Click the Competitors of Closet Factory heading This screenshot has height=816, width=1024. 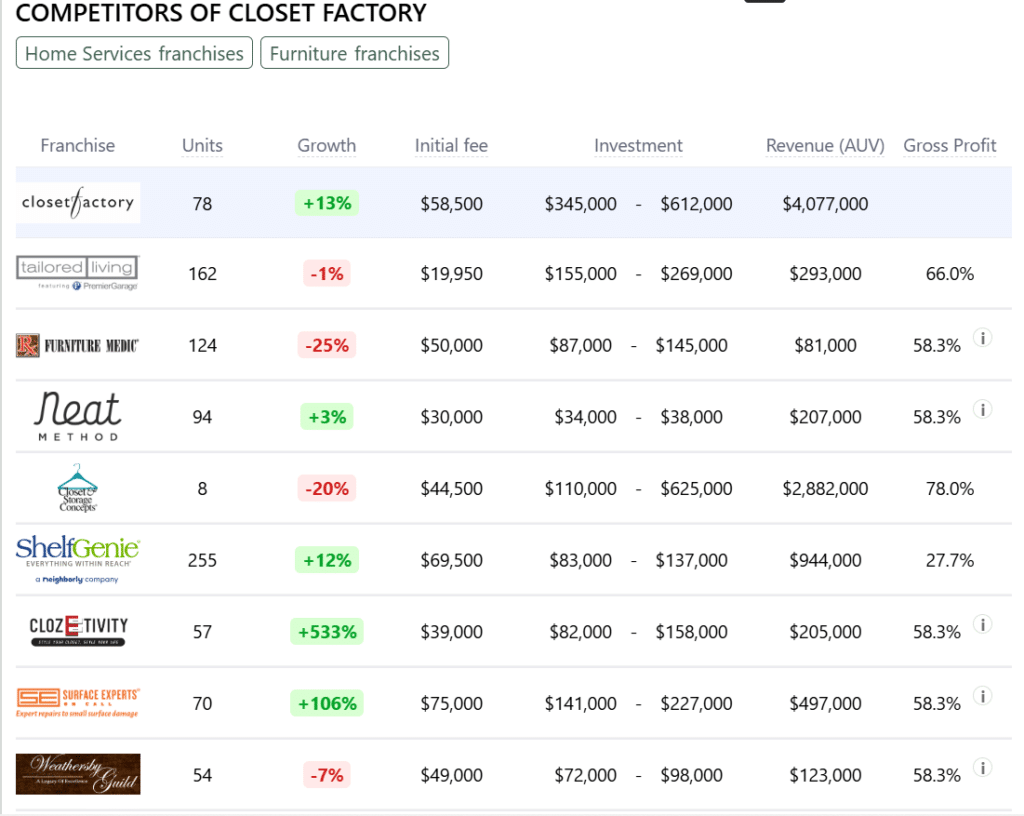221,12
